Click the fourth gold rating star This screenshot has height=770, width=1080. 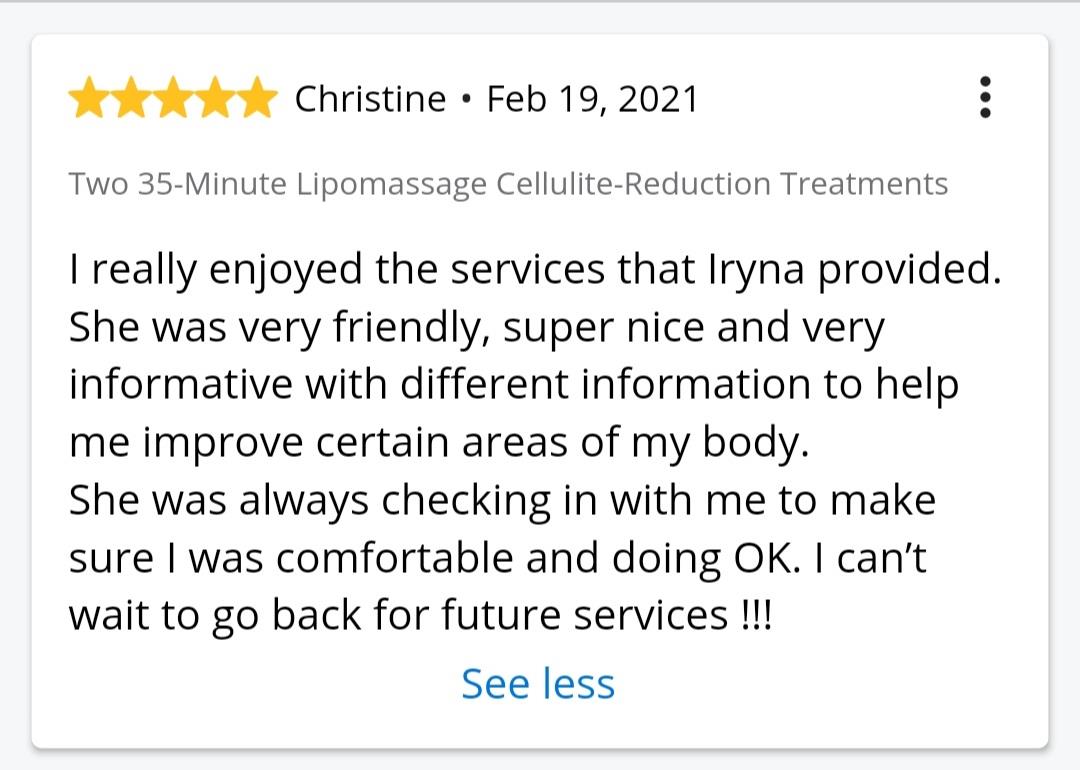215,97
